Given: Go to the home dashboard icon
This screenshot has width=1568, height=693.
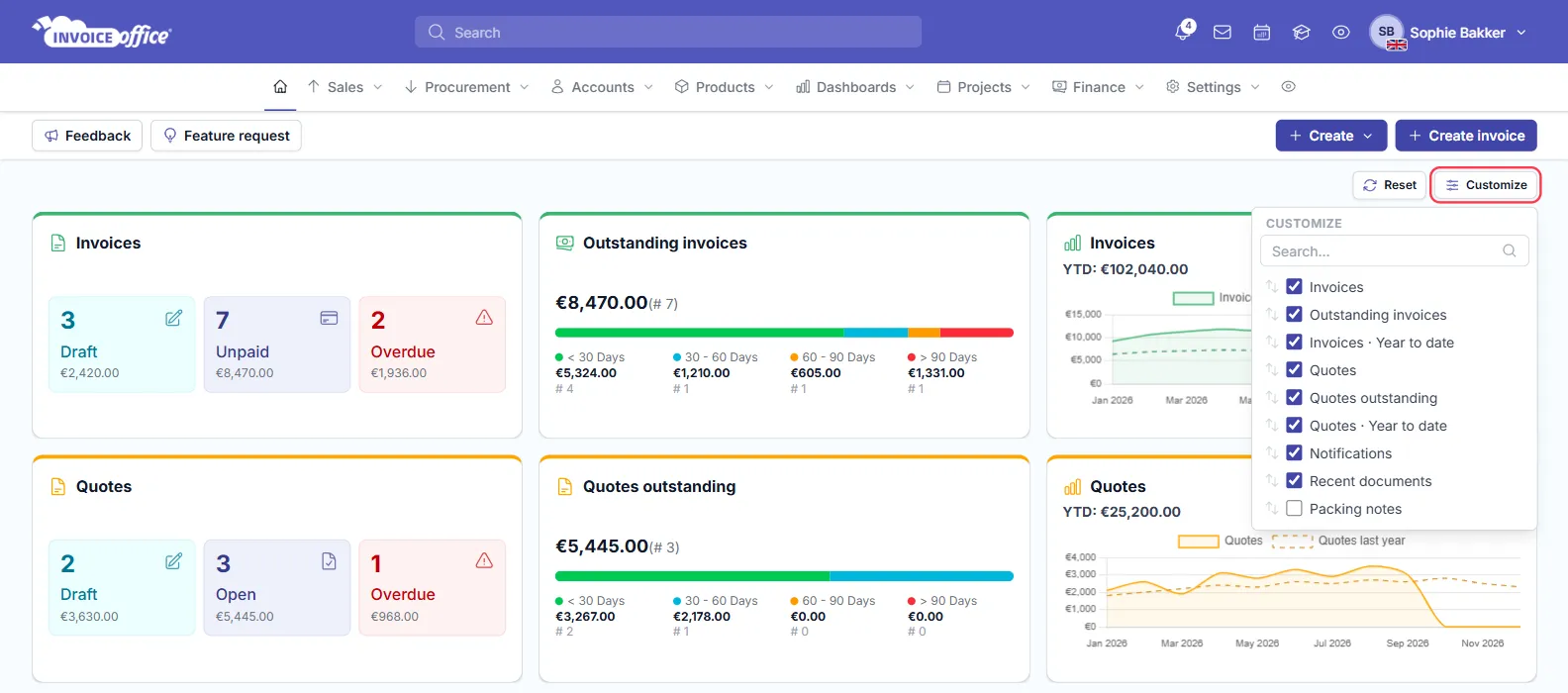Looking at the screenshot, I should click(x=280, y=87).
